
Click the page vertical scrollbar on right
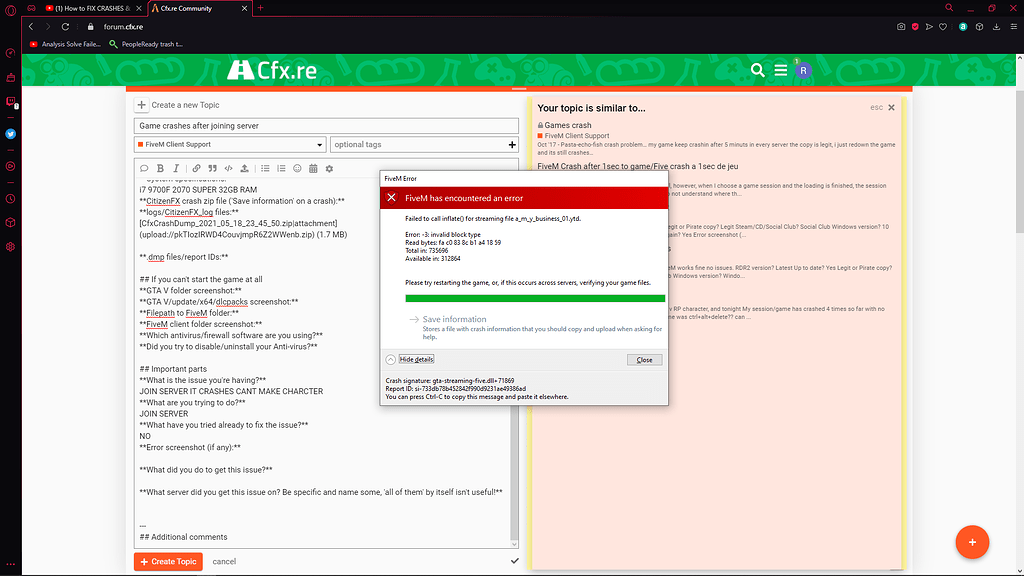1019,161
